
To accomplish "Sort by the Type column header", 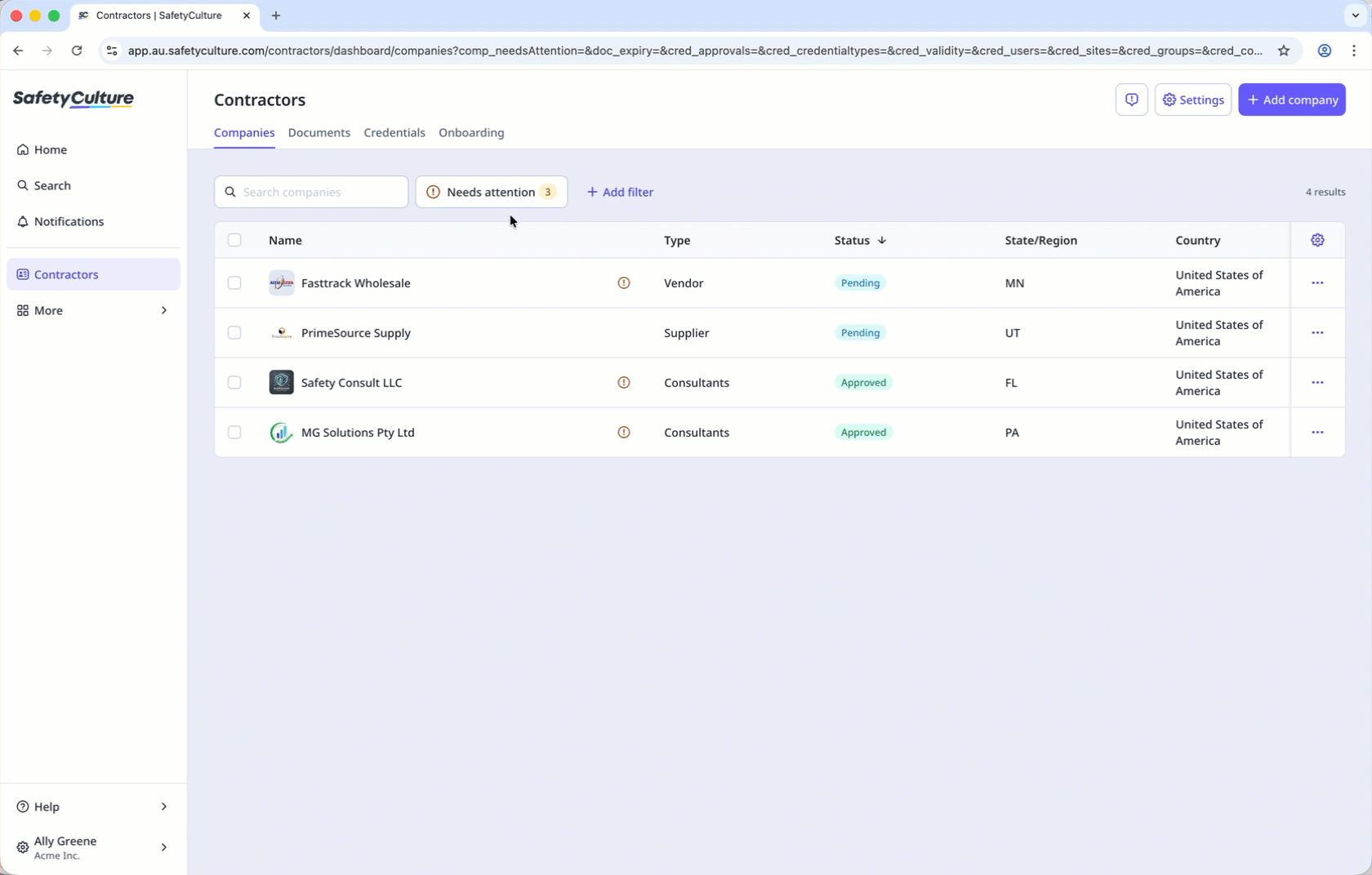I will (x=677, y=240).
